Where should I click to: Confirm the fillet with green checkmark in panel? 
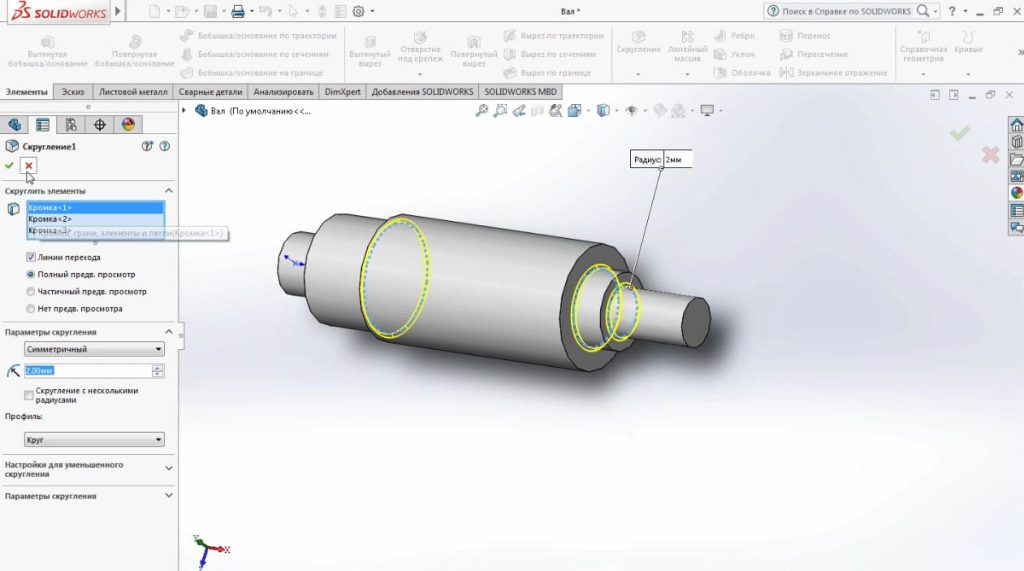click(9, 165)
